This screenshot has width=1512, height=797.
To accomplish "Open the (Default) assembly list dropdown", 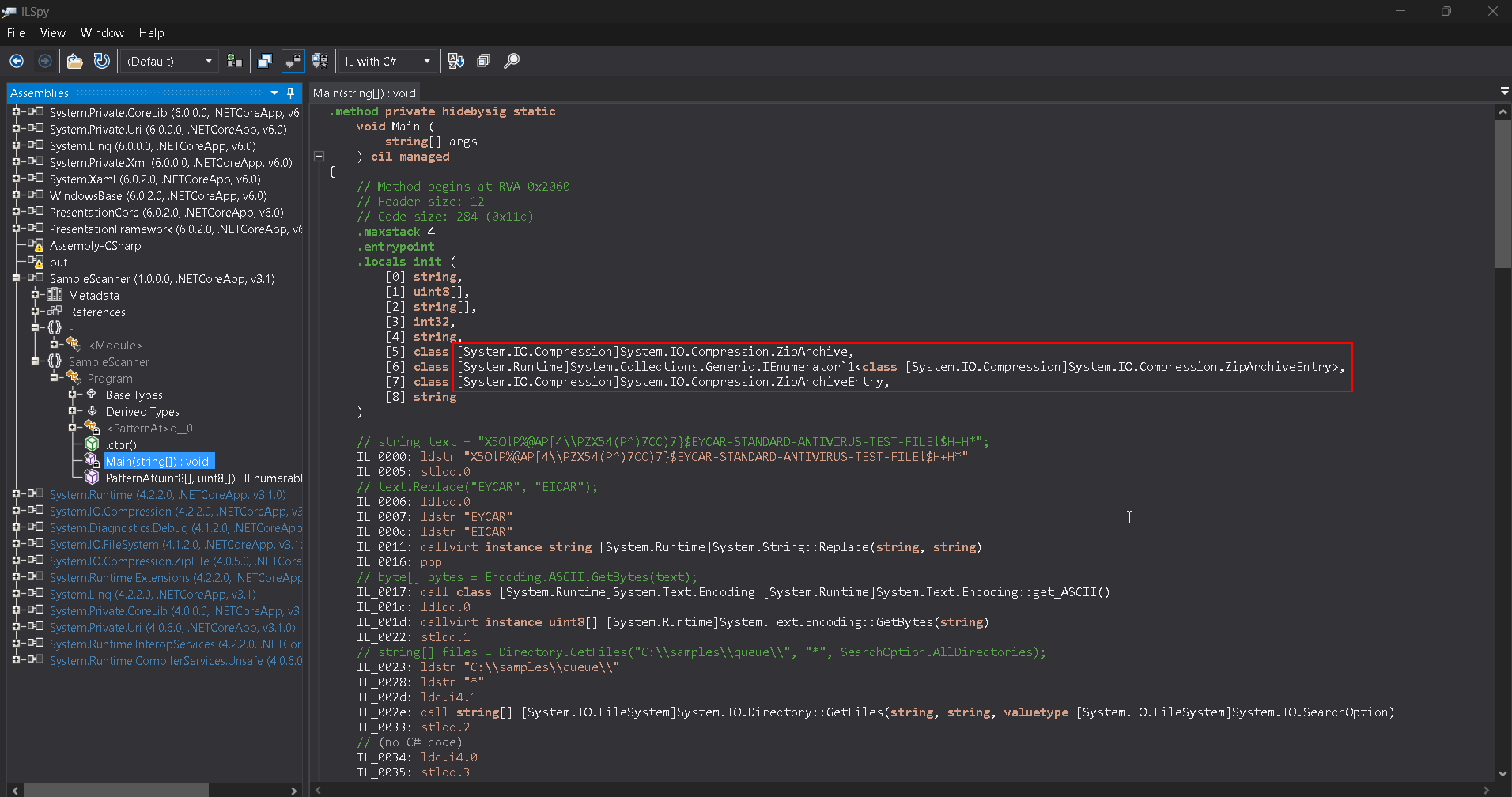I will [169, 61].
